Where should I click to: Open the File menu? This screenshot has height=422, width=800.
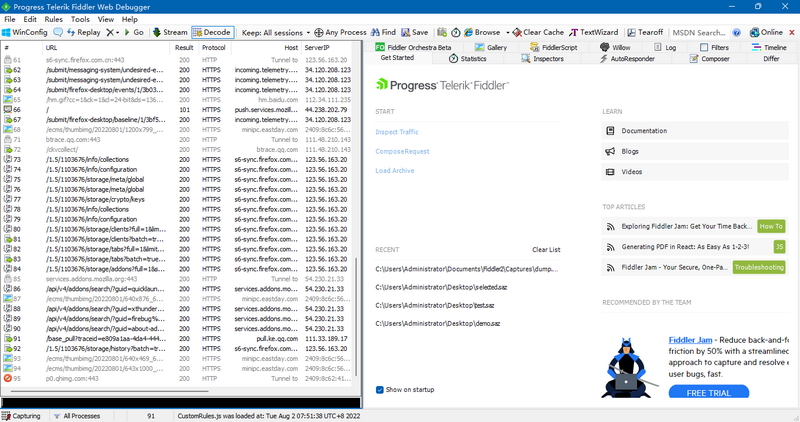tap(10, 19)
